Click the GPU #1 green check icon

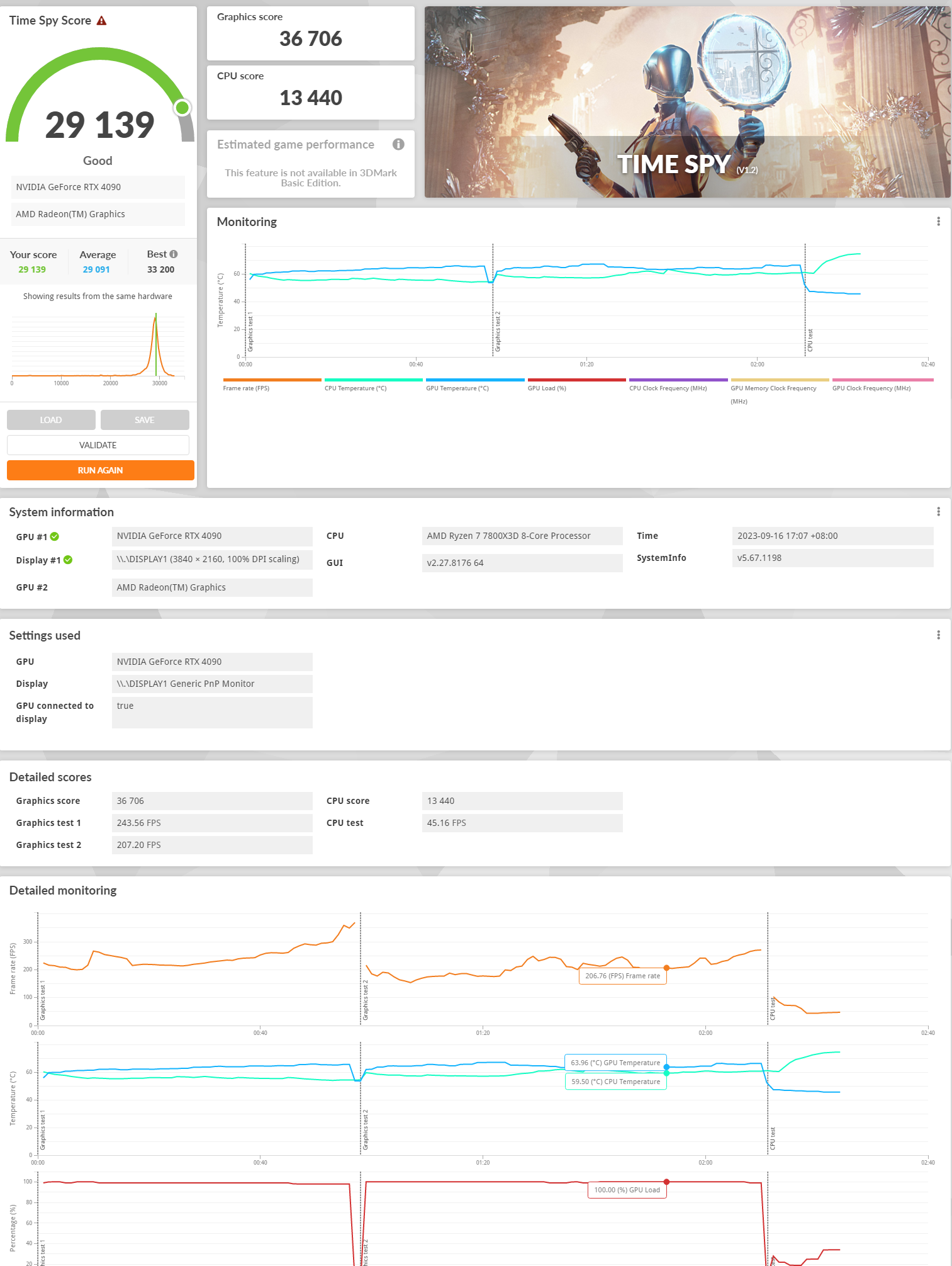pos(55,536)
